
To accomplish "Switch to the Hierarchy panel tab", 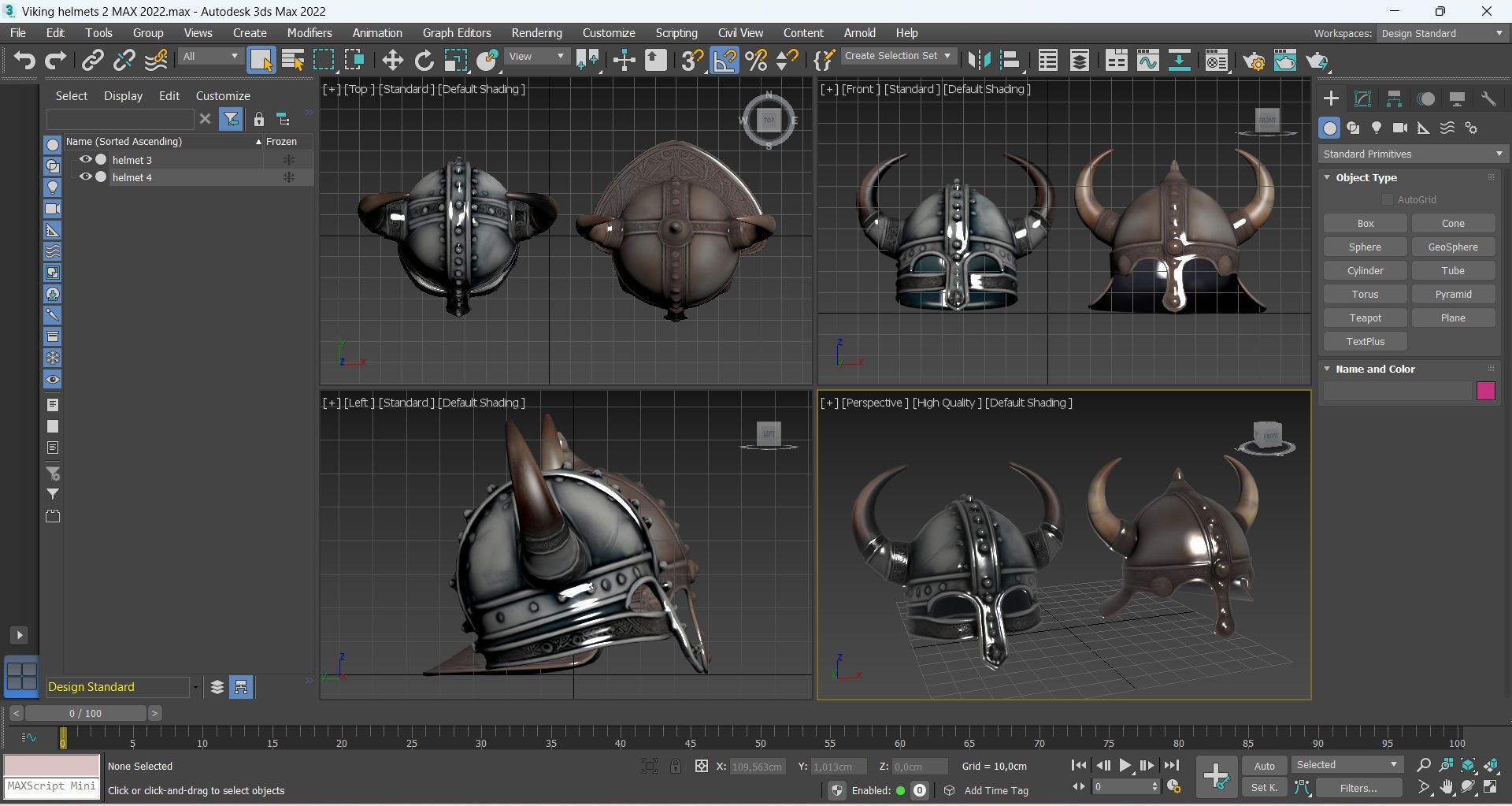I will click(x=1394, y=98).
